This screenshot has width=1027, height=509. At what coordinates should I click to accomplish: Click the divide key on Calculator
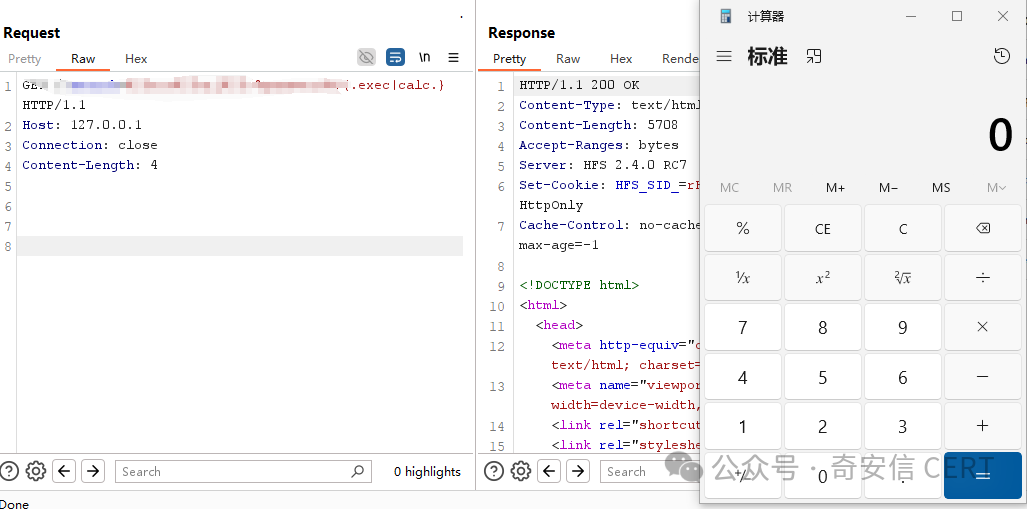pyautogui.click(x=982, y=278)
